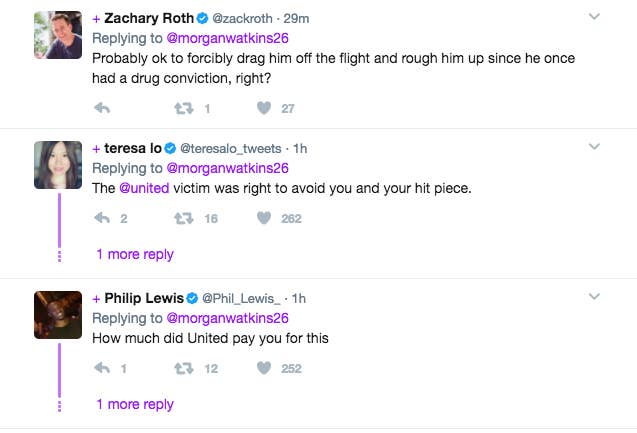
Task: Open options chevron on teresa lo's tweet
Action: (594, 146)
